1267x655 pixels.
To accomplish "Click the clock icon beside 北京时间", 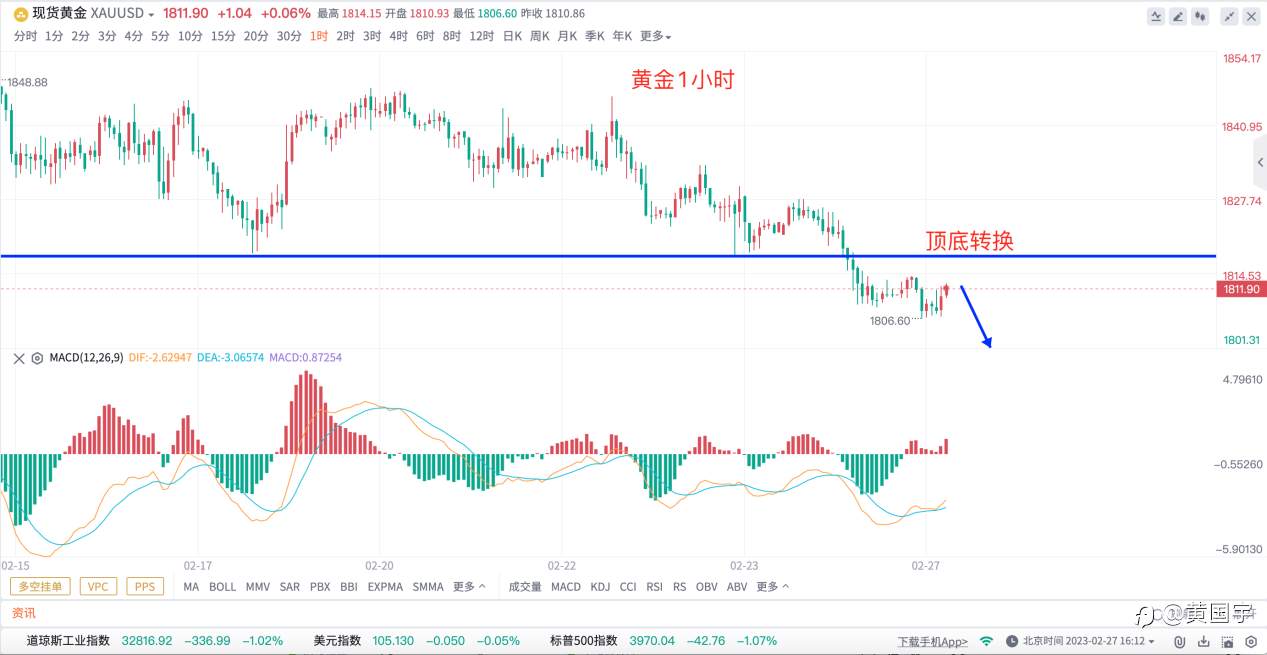I will pos(1012,641).
